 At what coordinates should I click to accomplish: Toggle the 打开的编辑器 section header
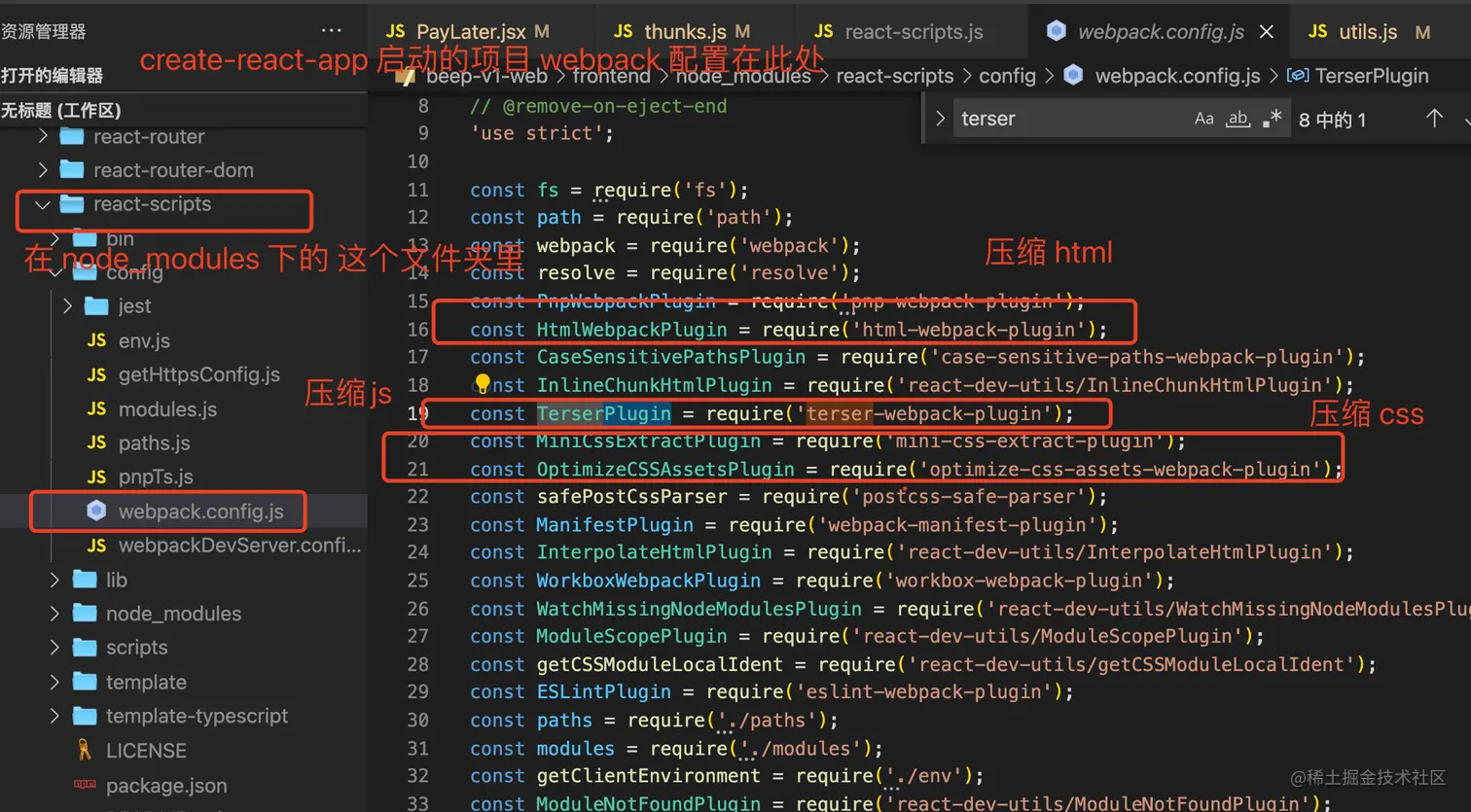click(184, 75)
